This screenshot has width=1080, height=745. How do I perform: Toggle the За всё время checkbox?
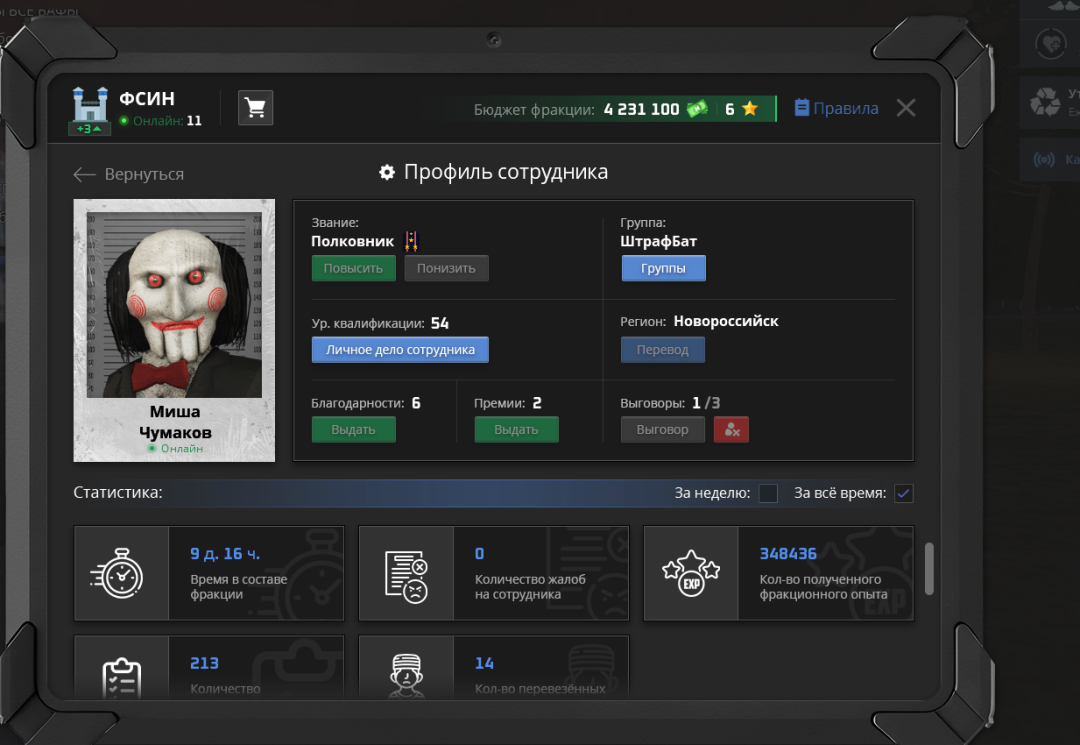point(904,493)
